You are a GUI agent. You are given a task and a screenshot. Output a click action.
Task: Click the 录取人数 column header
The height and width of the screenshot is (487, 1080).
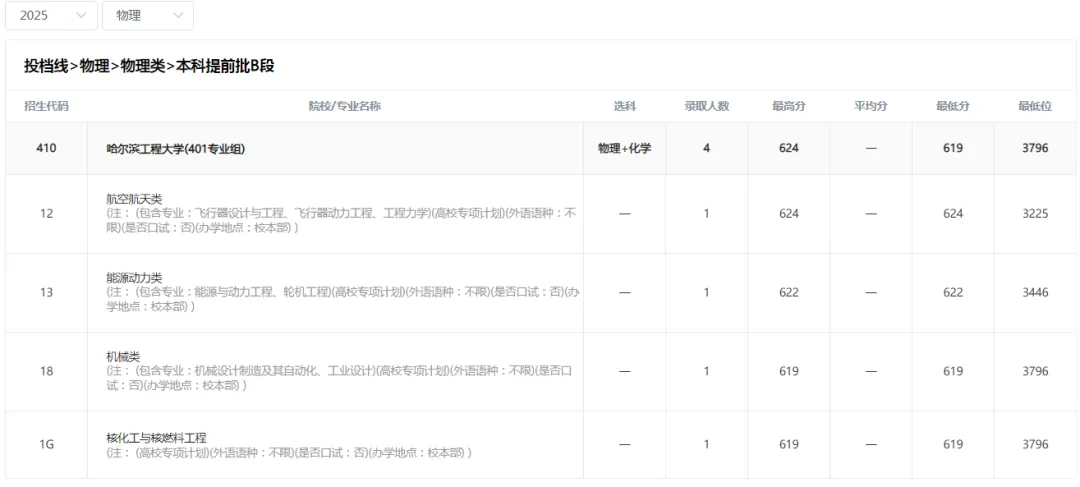pos(707,106)
